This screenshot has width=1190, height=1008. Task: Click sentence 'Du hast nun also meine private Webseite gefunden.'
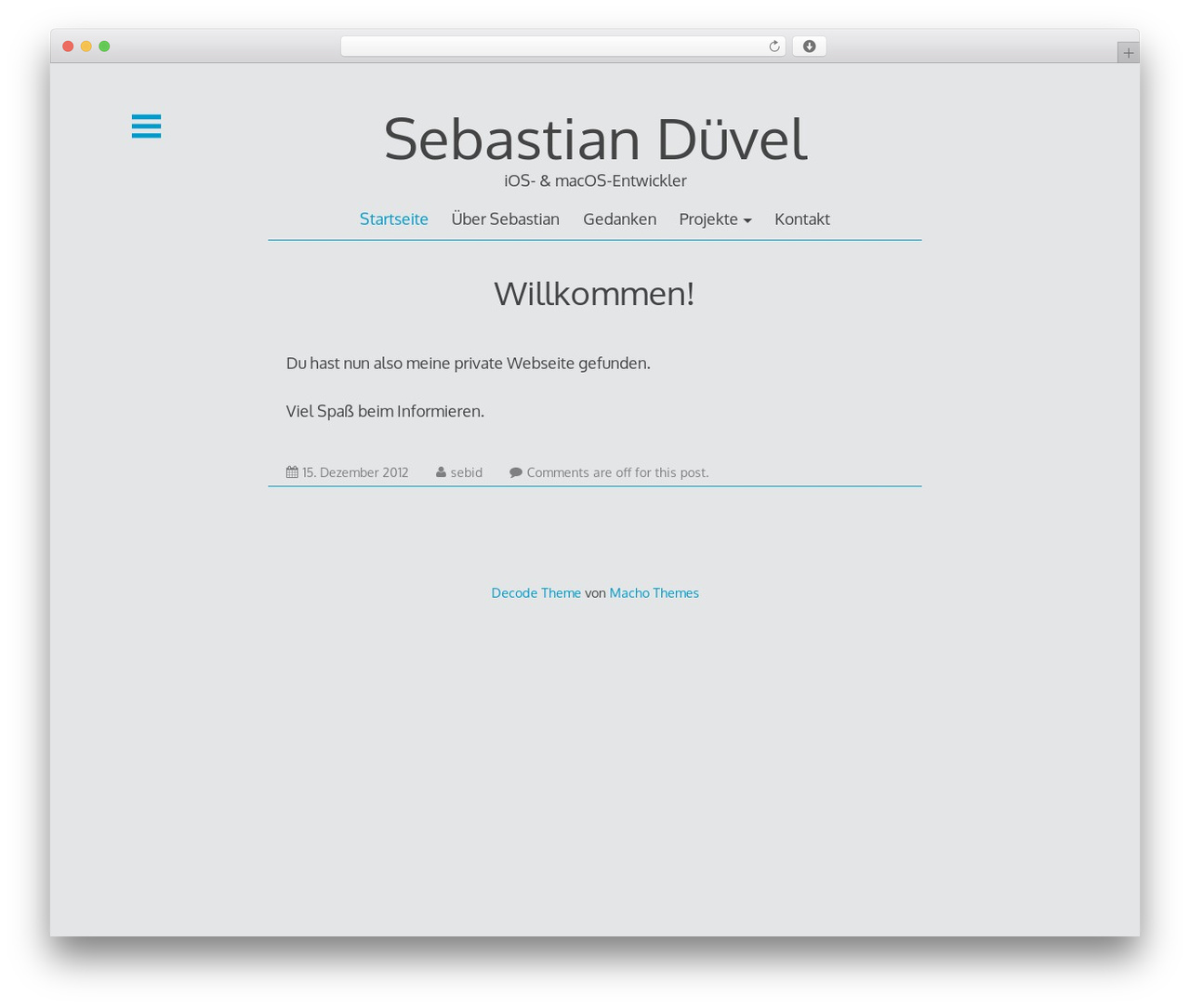coord(469,364)
